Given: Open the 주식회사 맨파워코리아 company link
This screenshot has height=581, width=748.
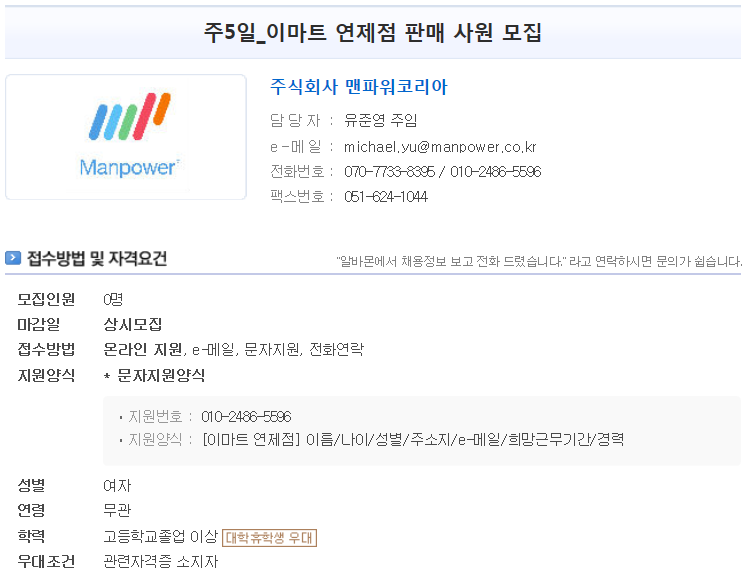Looking at the screenshot, I should tap(359, 87).
